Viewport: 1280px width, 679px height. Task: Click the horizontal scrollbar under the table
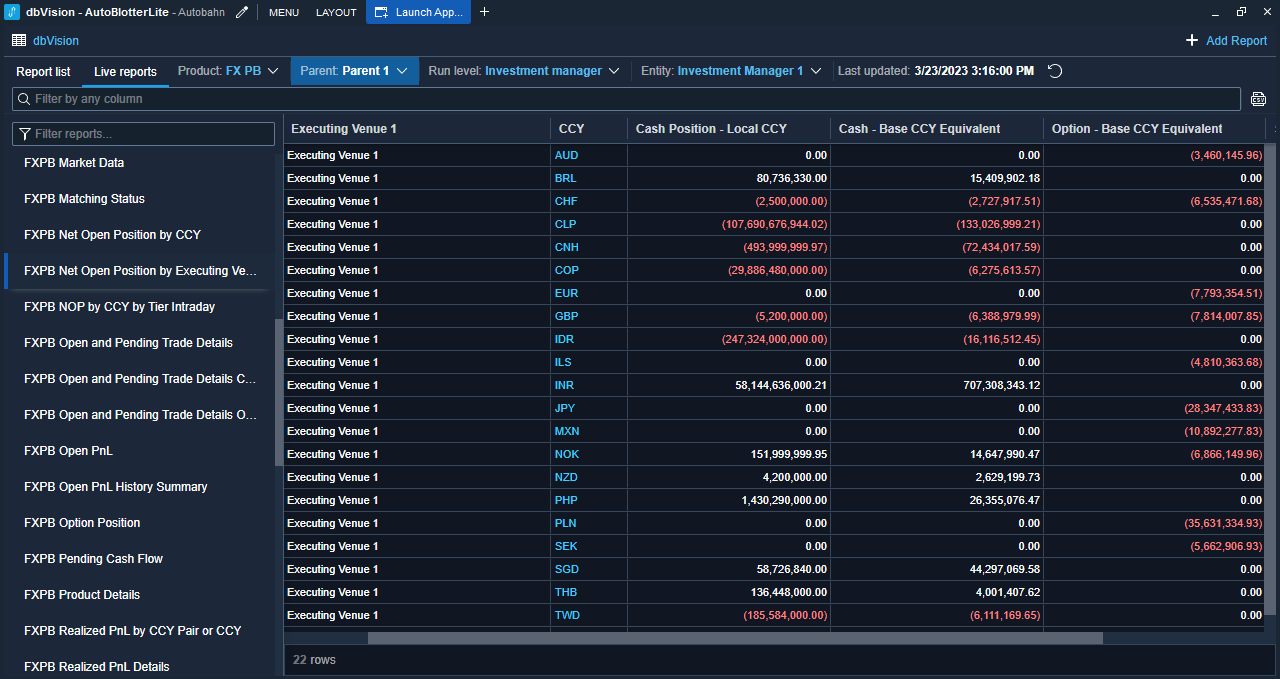734,638
